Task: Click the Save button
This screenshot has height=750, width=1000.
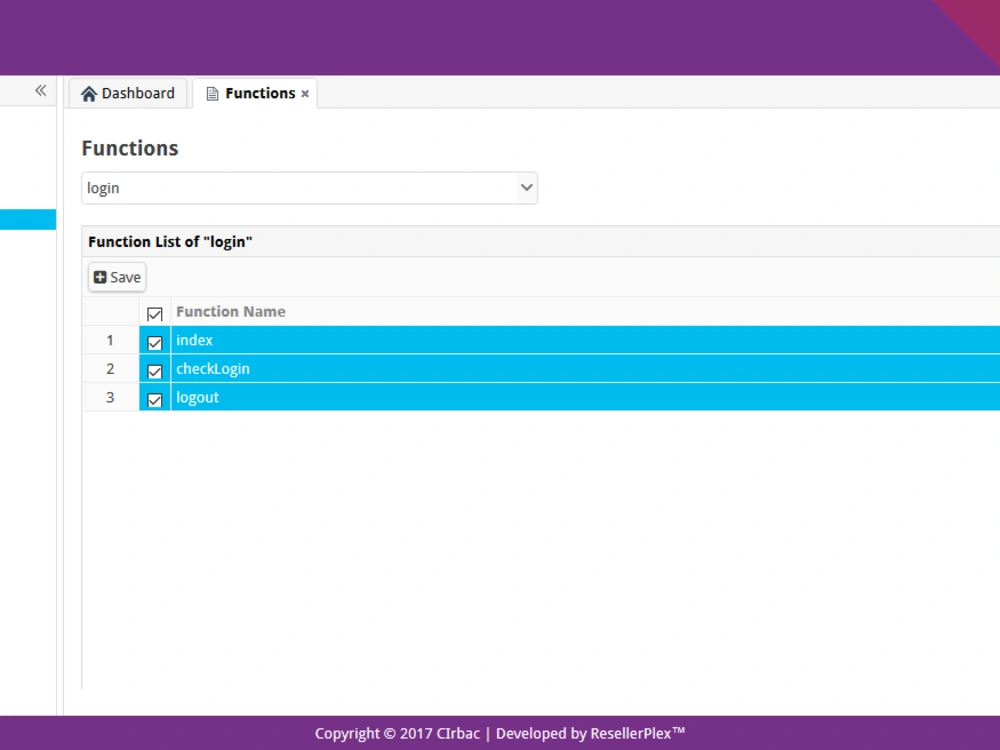Action: (116, 277)
